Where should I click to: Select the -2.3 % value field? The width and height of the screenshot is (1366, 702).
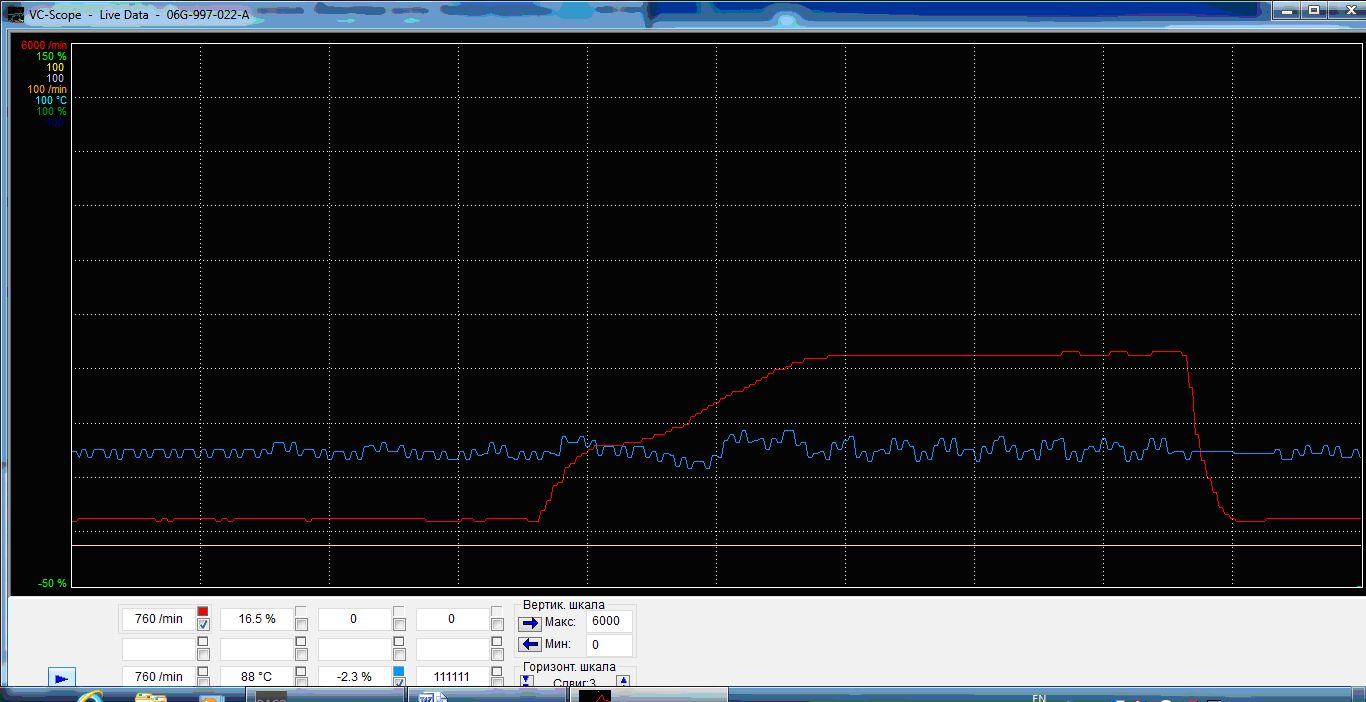[355, 677]
